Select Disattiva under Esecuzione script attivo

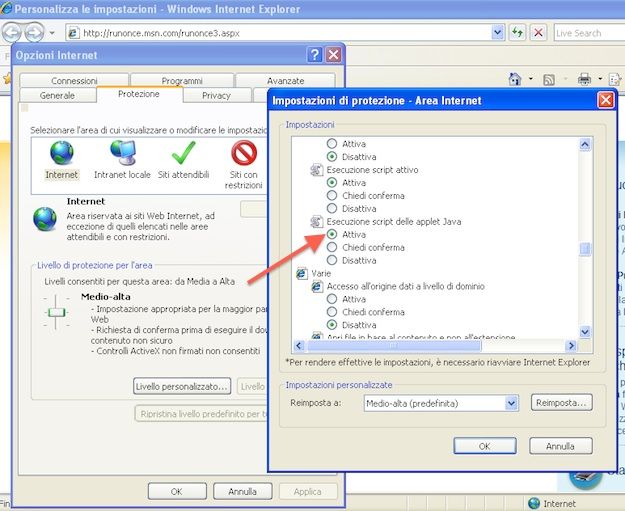pyautogui.click(x=333, y=209)
